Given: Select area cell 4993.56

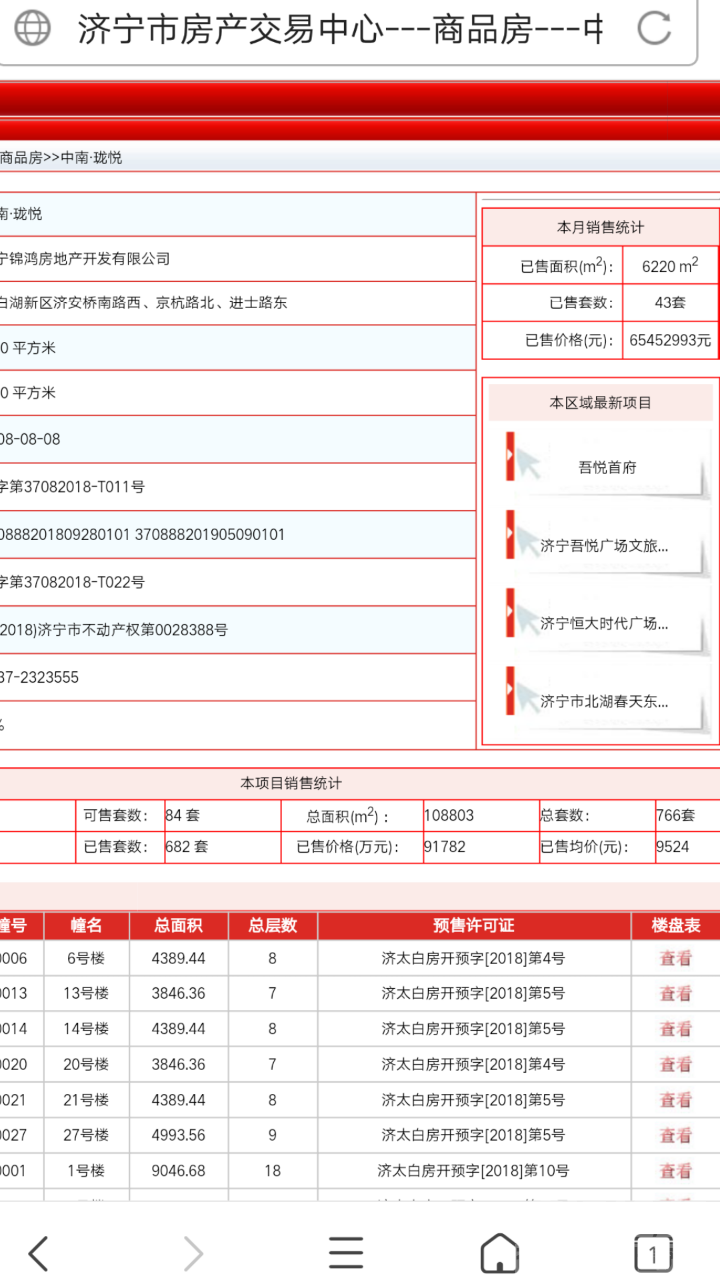Looking at the screenshot, I should point(178,1135).
